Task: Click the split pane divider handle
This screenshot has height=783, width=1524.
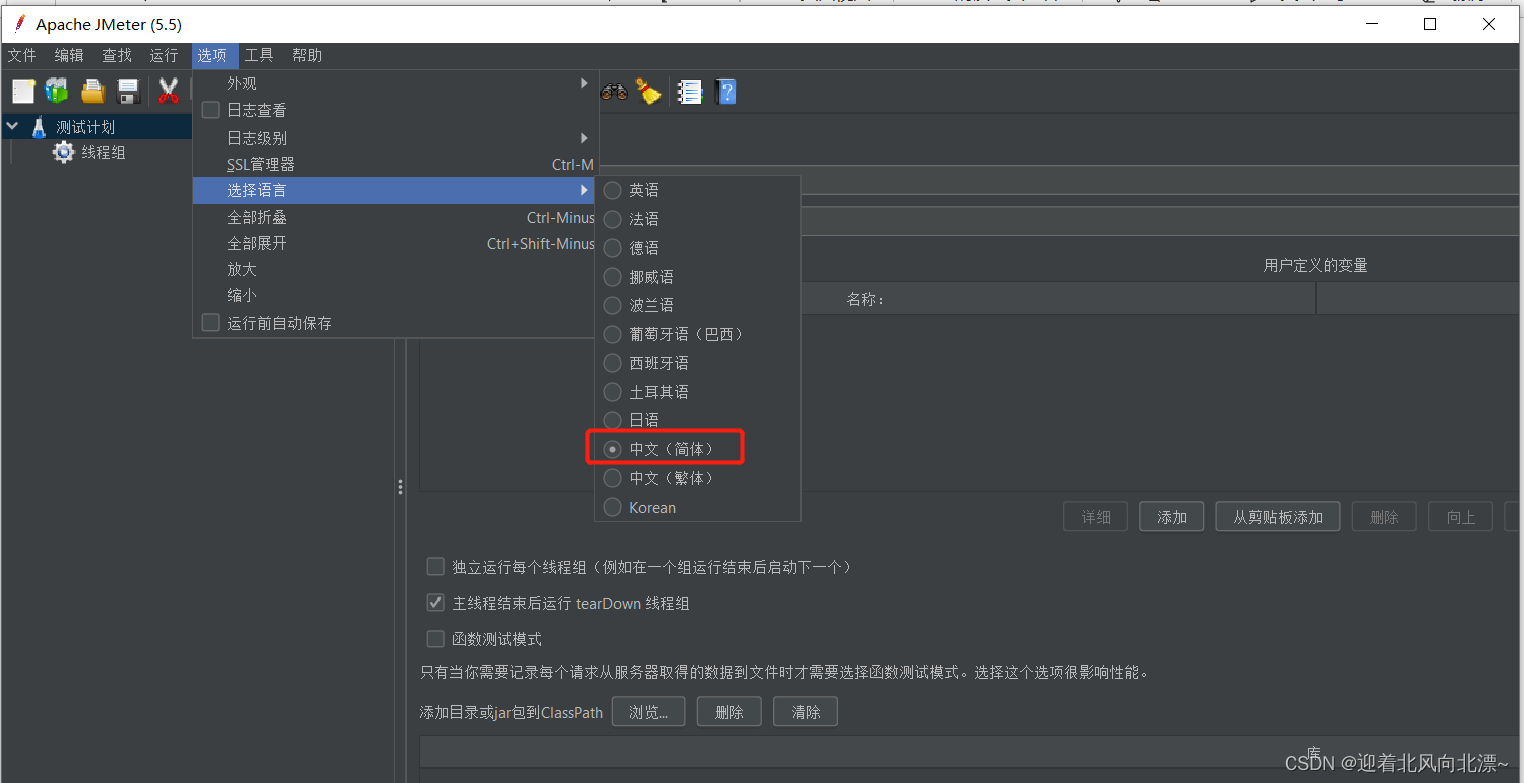Action: click(x=400, y=487)
